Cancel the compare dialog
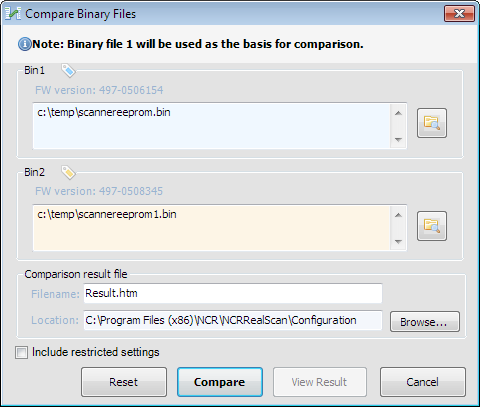The image size is (480, 407). click(x=423, y=382)
